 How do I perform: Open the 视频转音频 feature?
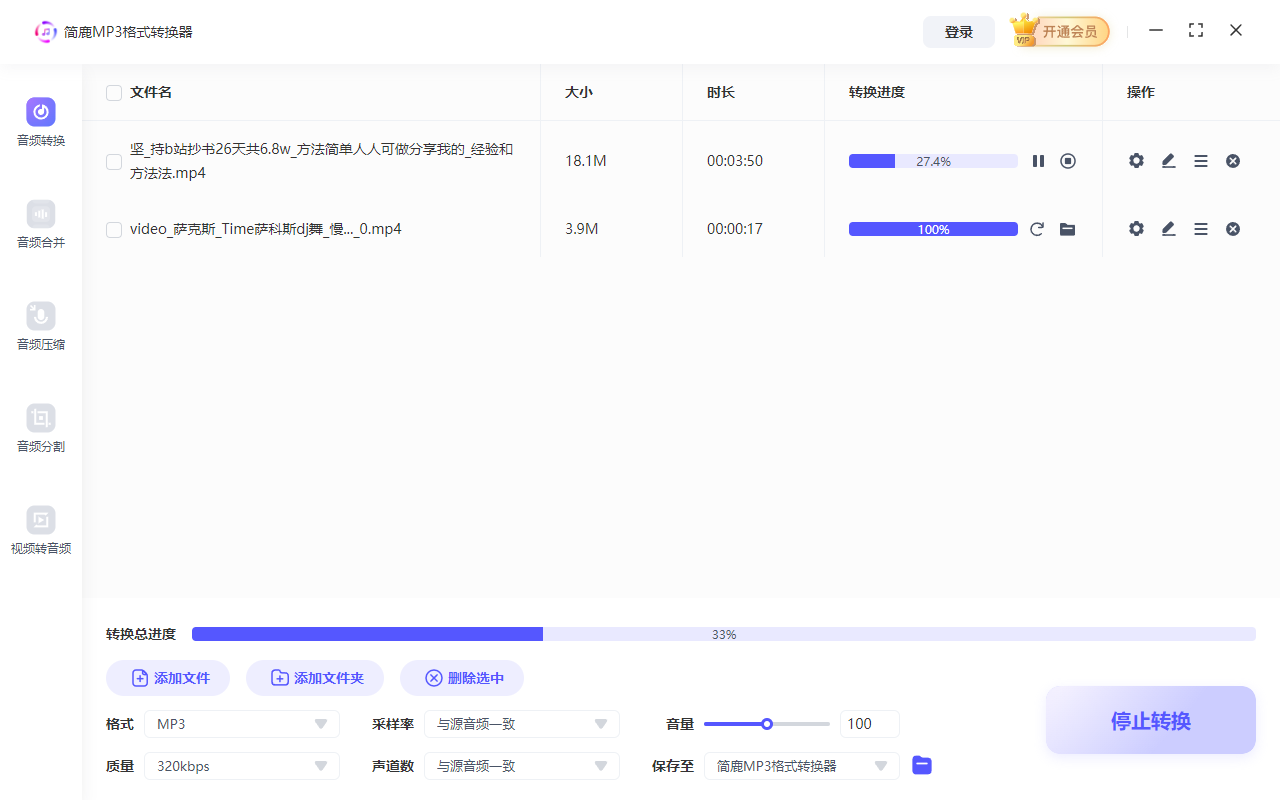pos(40,530)
